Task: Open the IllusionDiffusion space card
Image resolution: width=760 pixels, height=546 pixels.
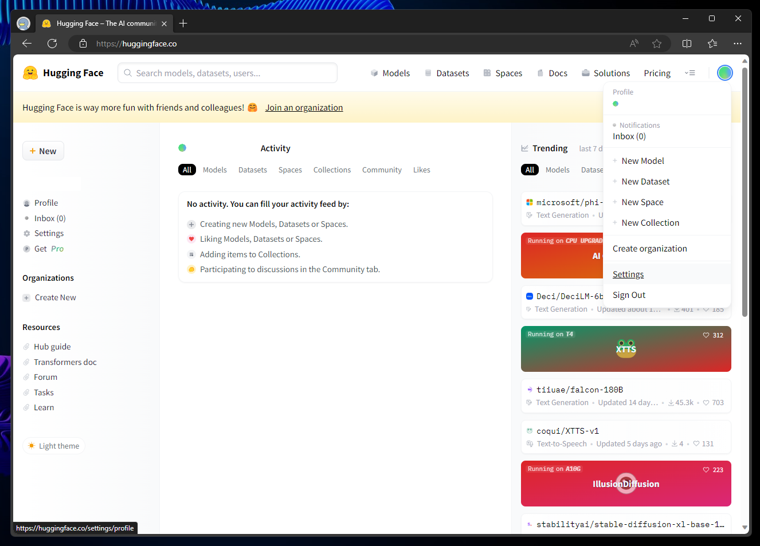Action: click(x=626, y=483)
